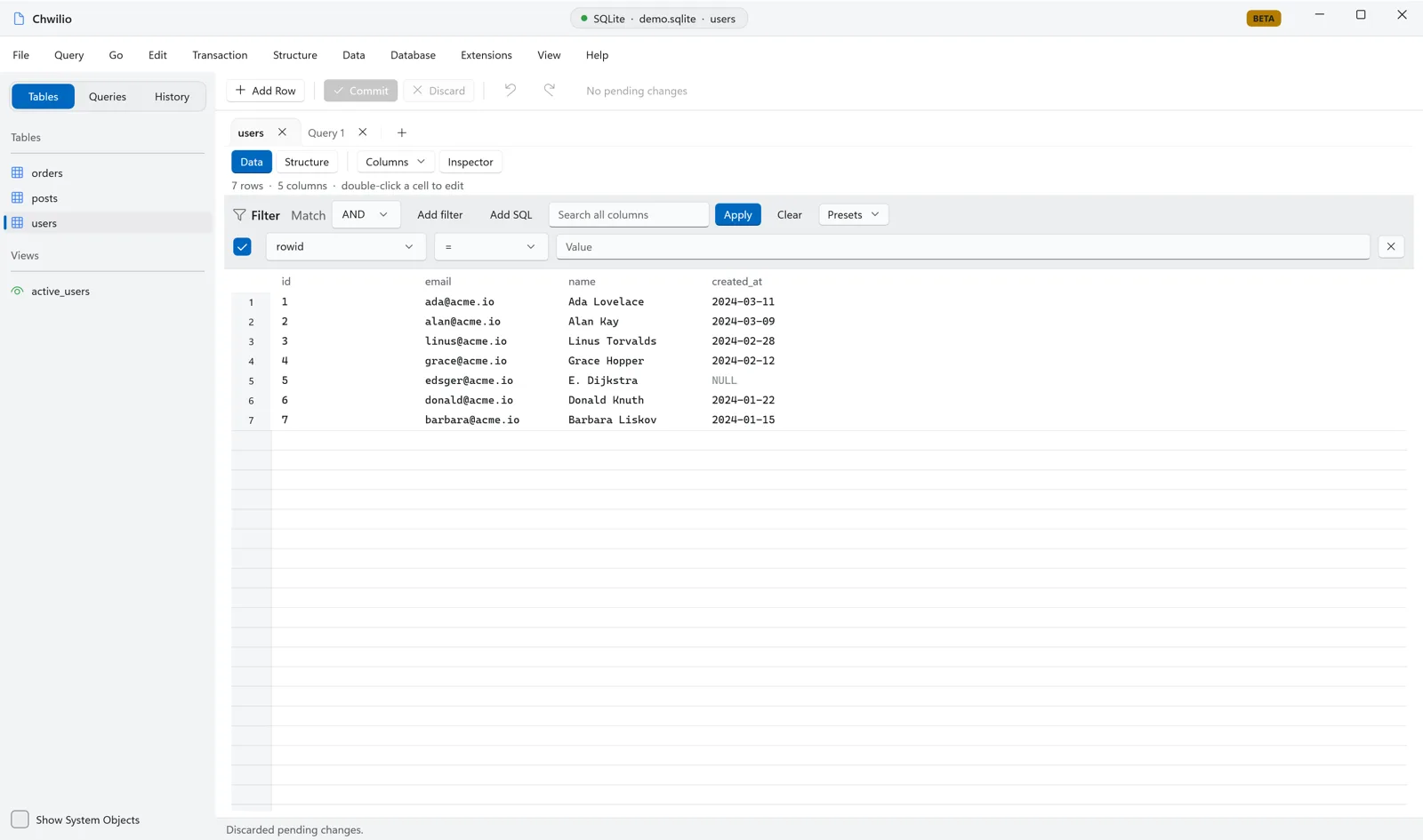Open the Data menu
The image size is (1423, 840).
tap(354, 55)
